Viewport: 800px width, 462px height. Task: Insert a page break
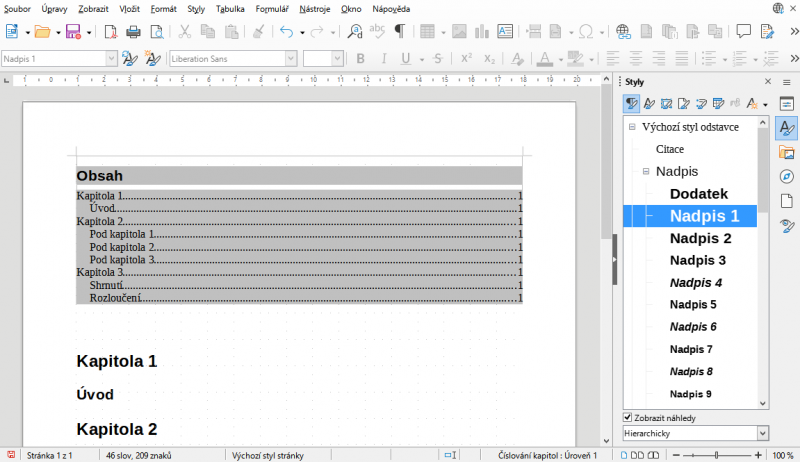[533, 32]
